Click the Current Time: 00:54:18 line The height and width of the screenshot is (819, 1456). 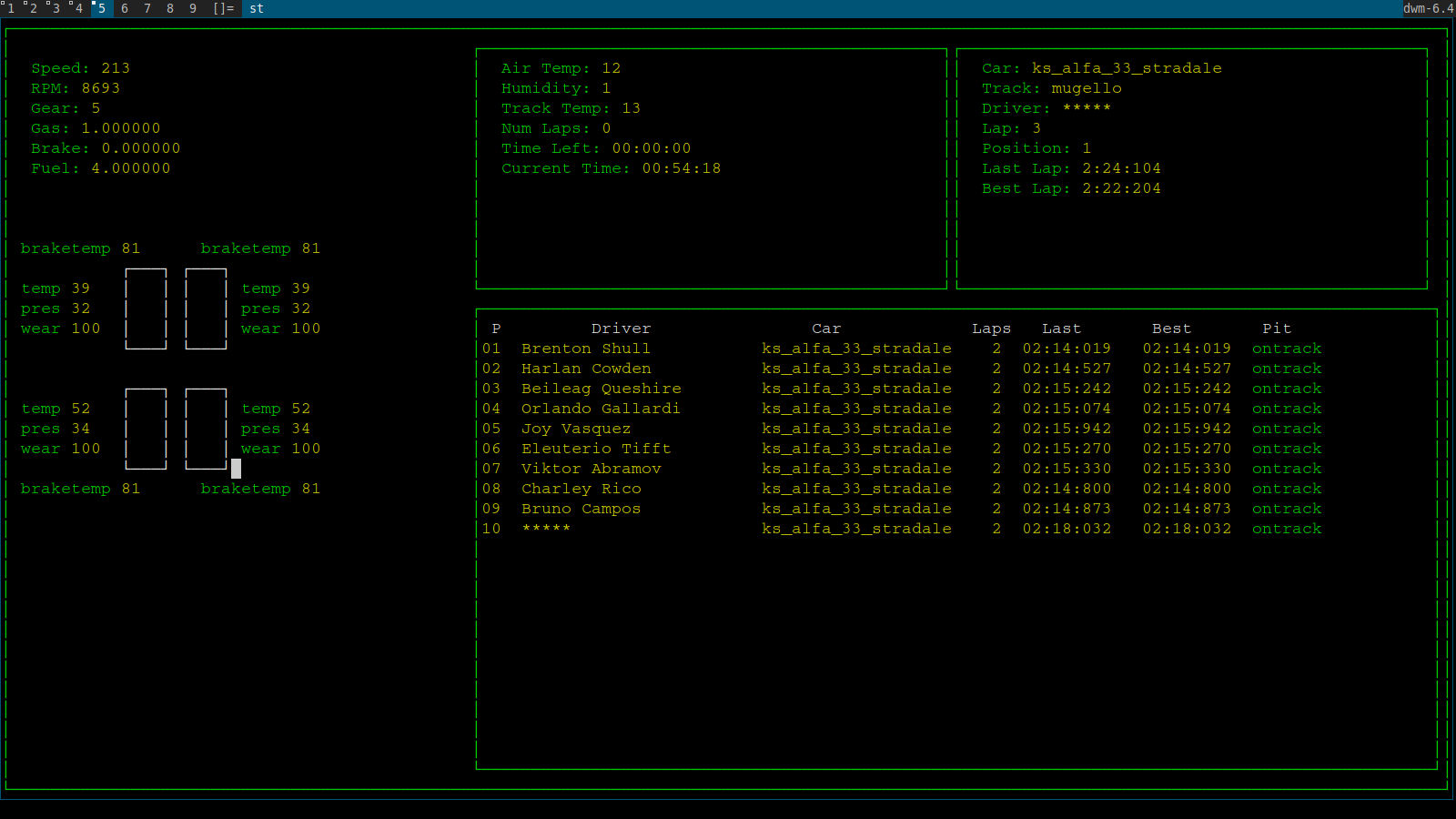pyautogui.click(x=611, y=168)
